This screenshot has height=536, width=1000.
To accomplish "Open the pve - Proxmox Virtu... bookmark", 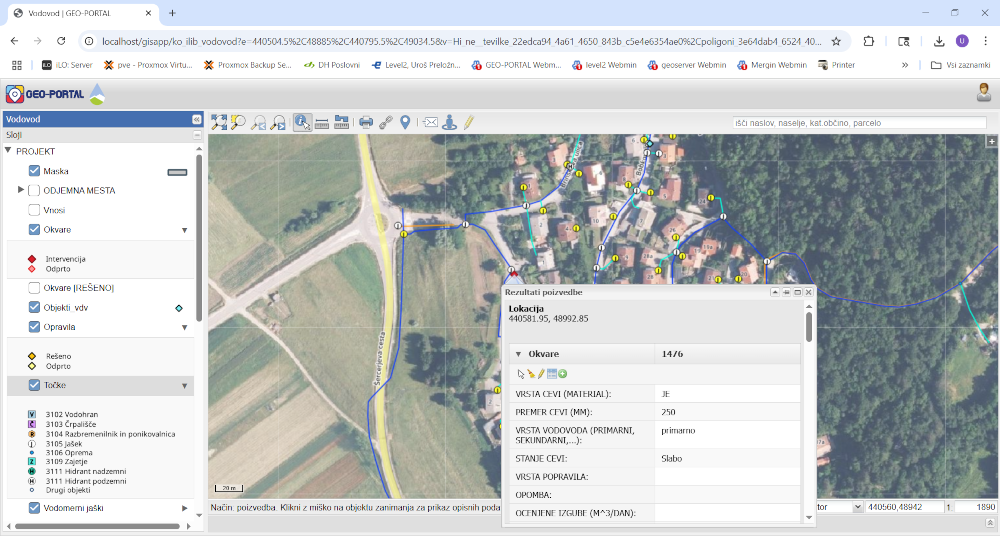I will pos(148,65).
